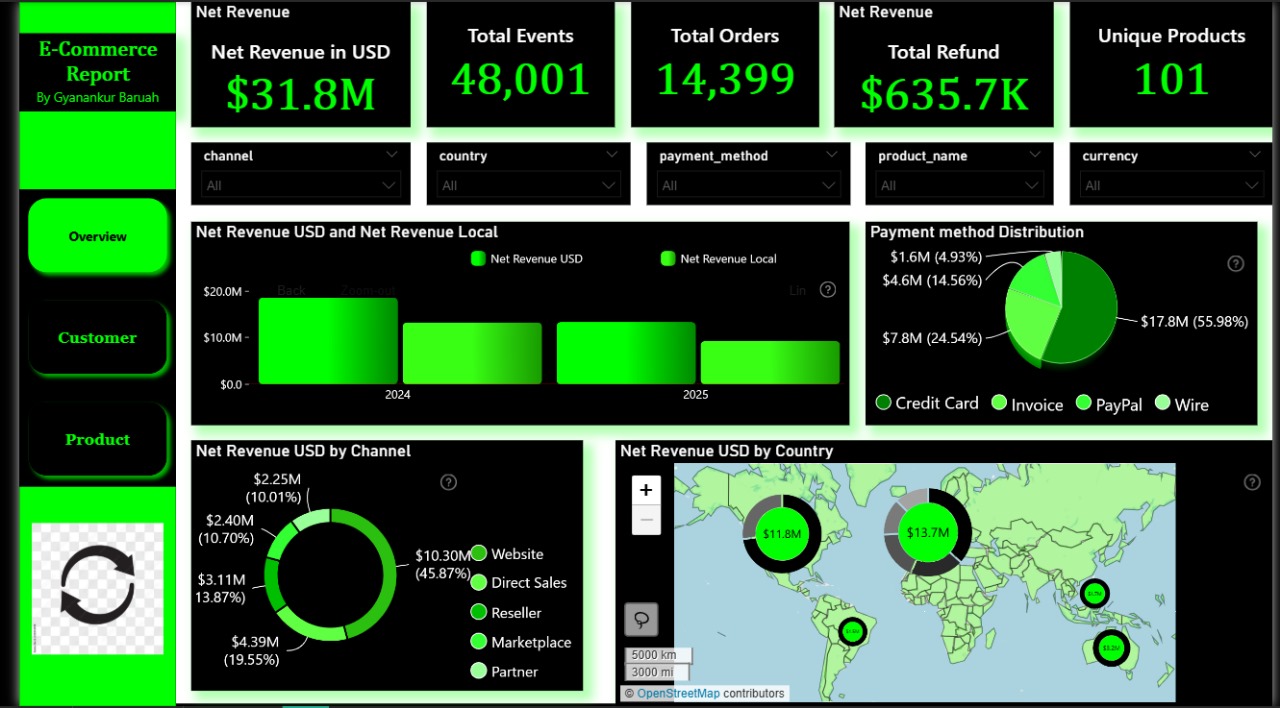Click the 2024 Net Revenue USD bar
The height and width of the screenshot is (708, 1280).
328,341
